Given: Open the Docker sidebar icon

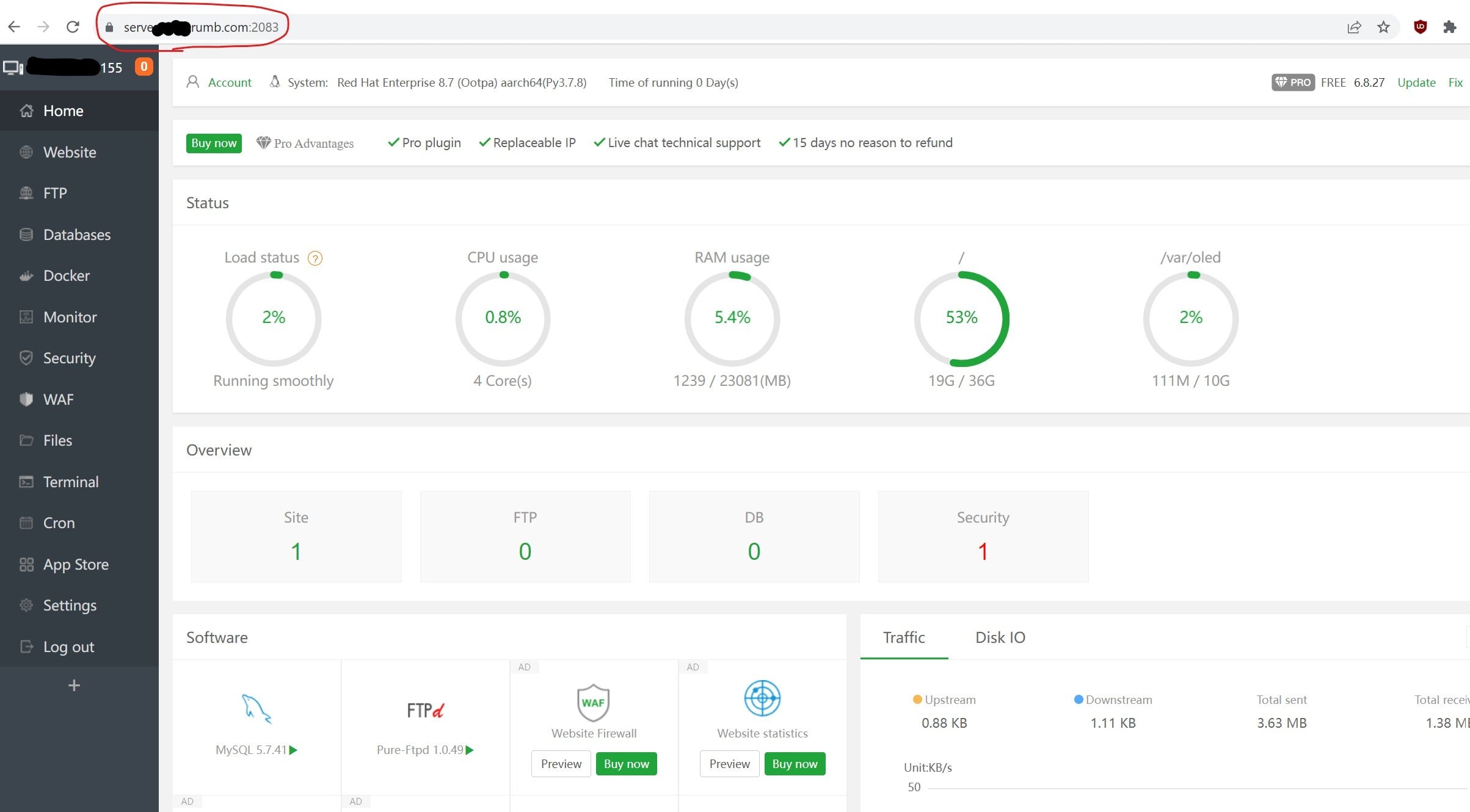Looking at the screenshot, I should coord(26,276).
